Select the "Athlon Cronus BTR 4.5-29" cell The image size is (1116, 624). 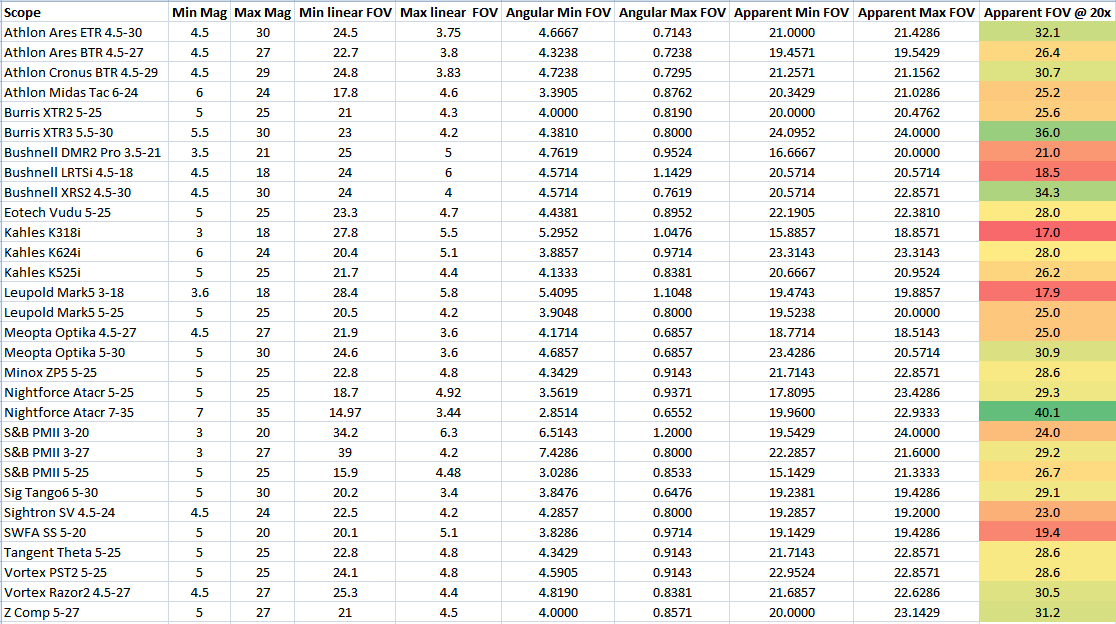(84, 73)
